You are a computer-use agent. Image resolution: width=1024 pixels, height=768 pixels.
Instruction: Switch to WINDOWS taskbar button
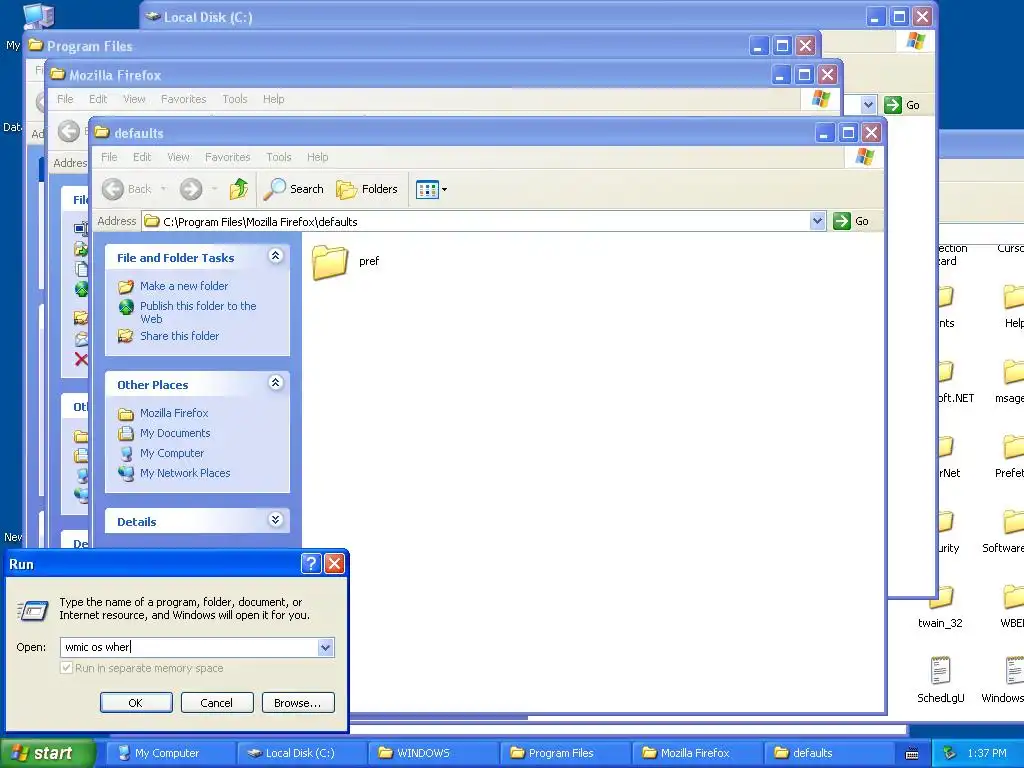432,753
